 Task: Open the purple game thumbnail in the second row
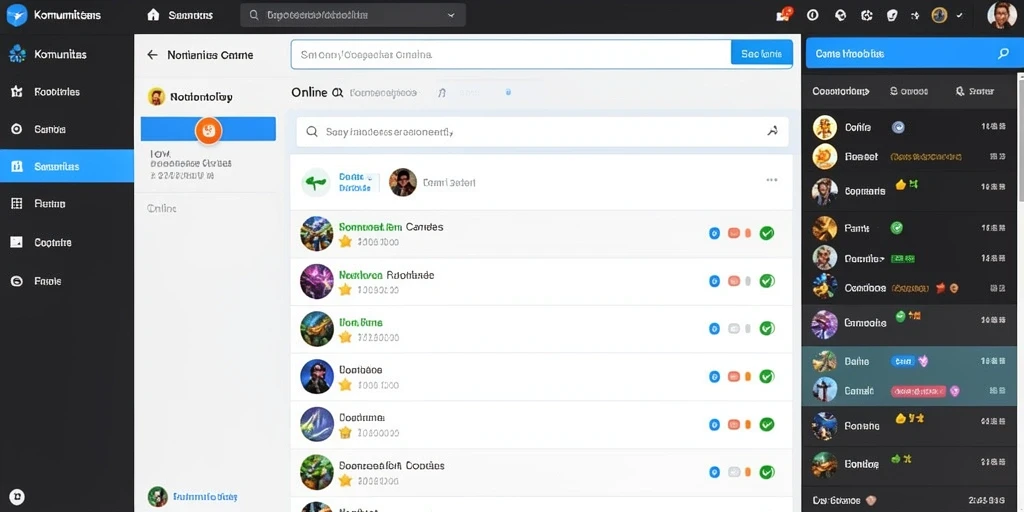(x=317, y=281)
